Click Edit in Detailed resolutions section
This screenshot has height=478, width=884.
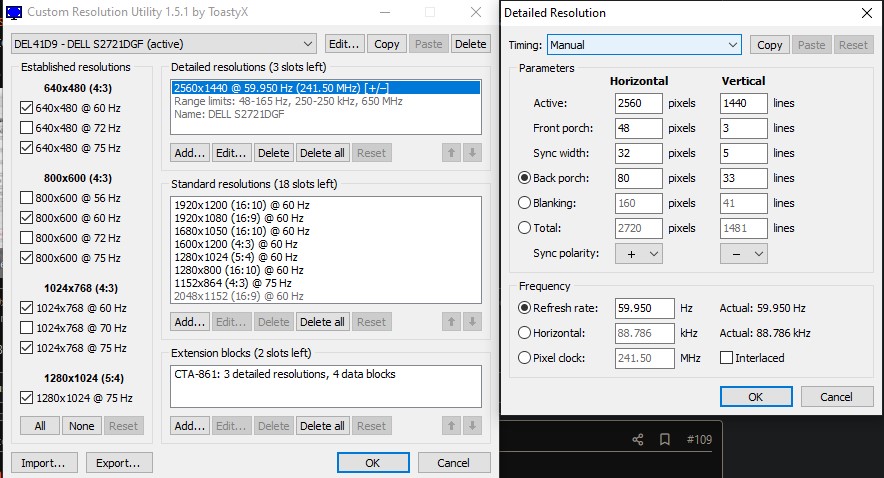pos(231,153)
